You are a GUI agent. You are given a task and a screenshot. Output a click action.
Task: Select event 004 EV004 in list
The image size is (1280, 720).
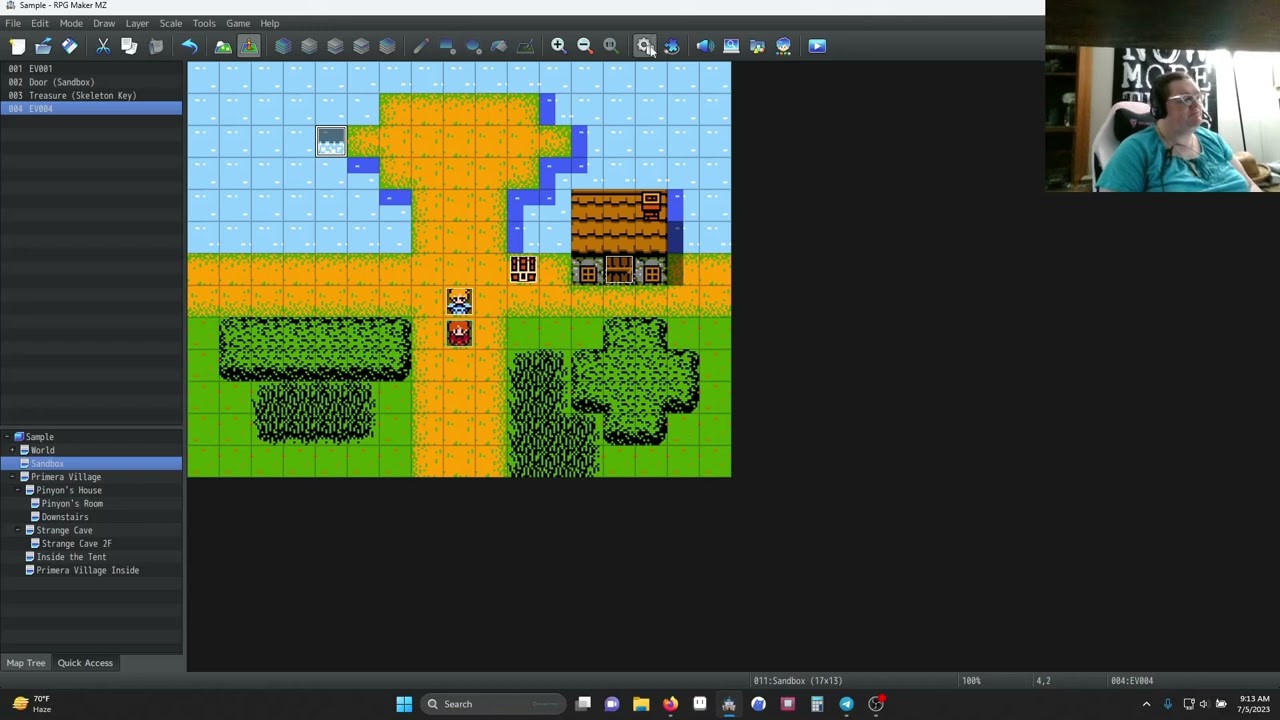91,108
